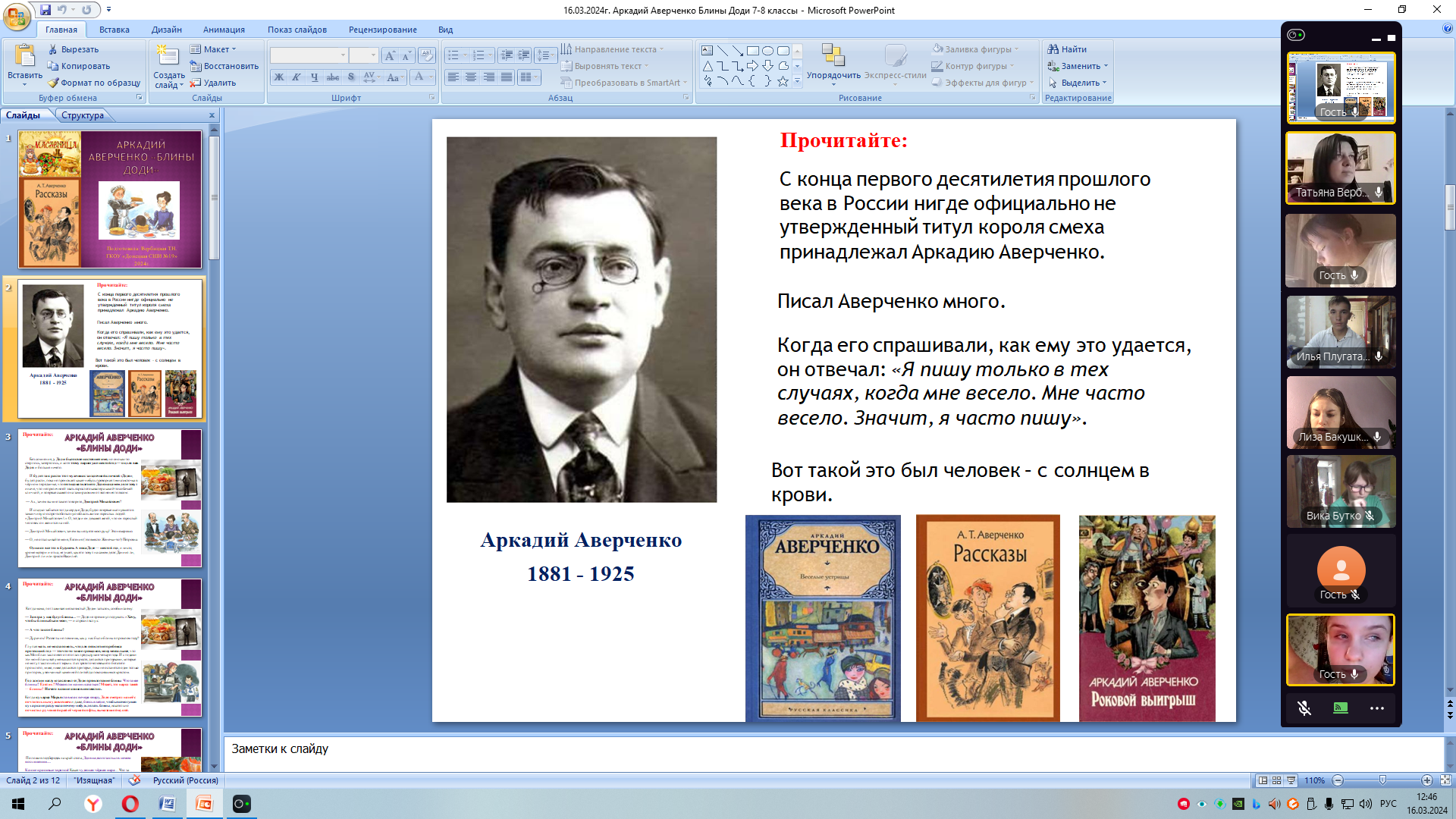The width and height of the screenshot is (1456, 819).
Task: Save presentation via Quick Access toolbar
Action: pos(45,10)
